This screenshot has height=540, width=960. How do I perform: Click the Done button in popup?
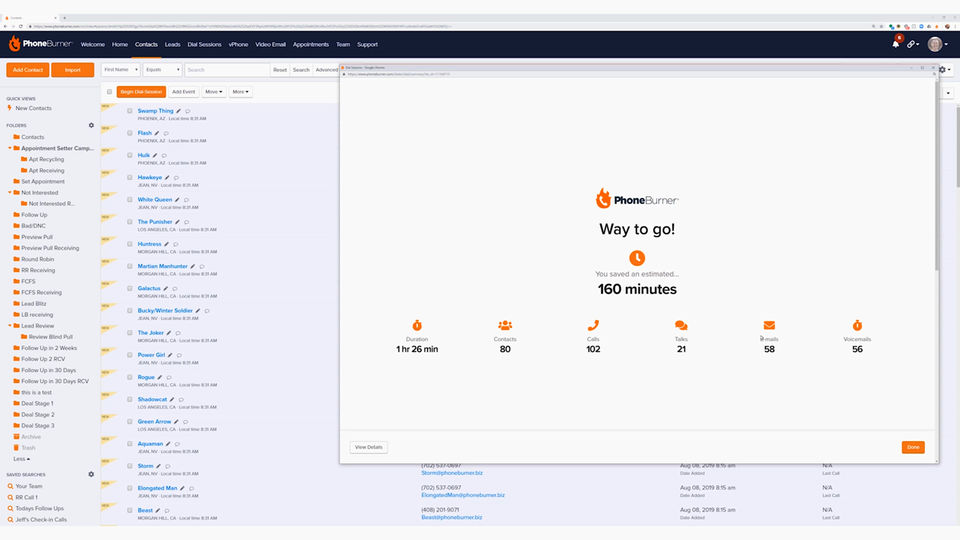913,448
